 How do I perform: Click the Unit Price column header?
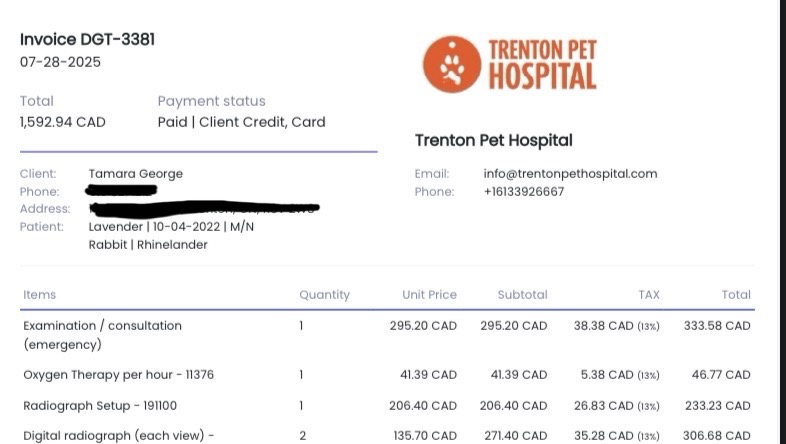[429, 295]
